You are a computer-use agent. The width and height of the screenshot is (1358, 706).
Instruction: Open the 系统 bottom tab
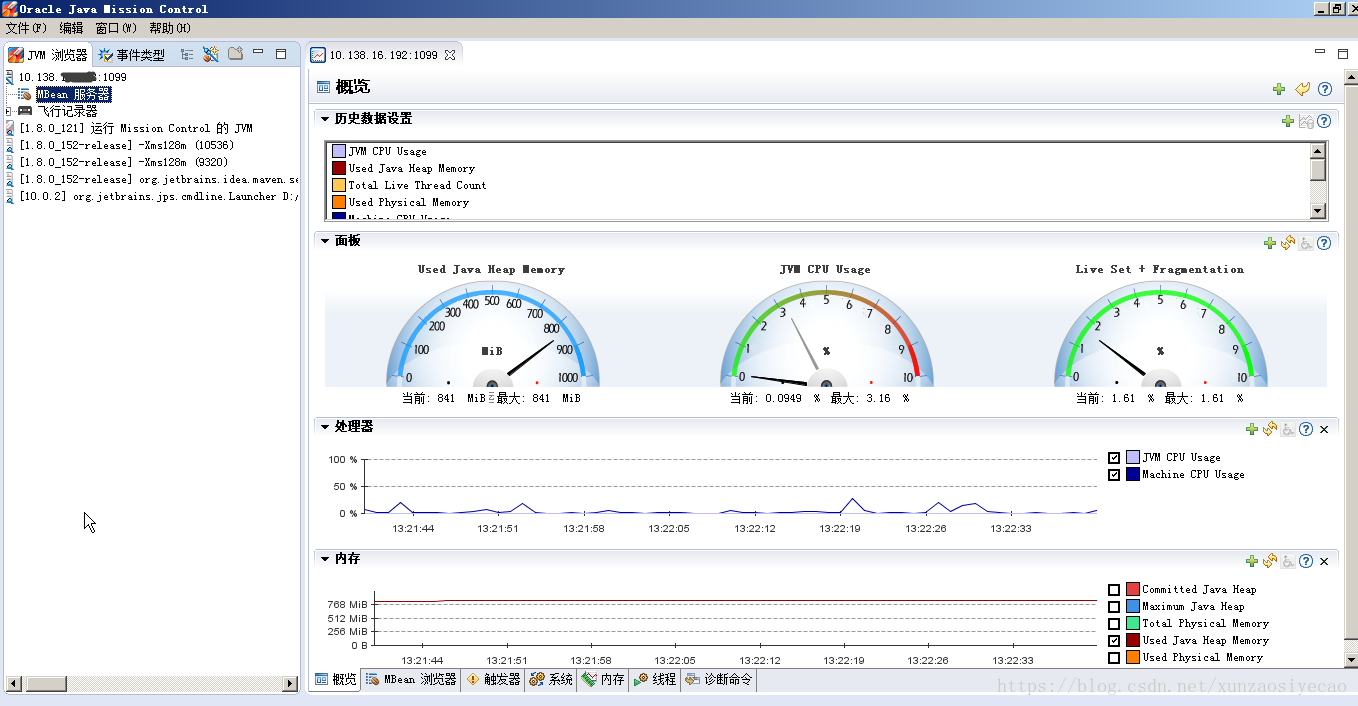(552, 680)
